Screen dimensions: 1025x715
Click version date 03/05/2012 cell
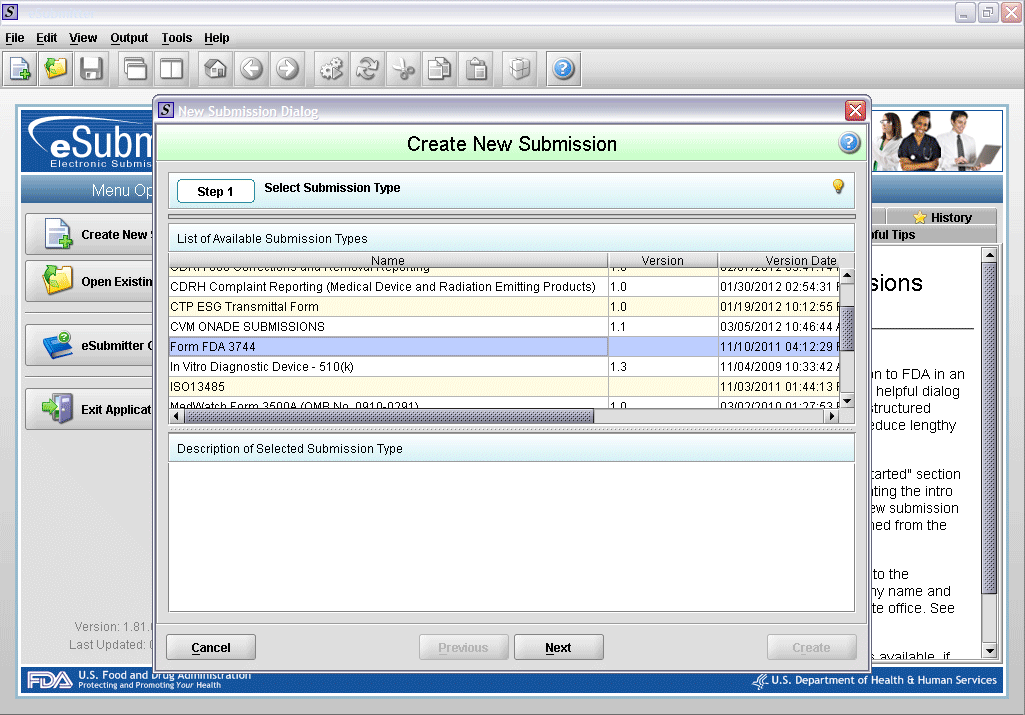point(779,326)
